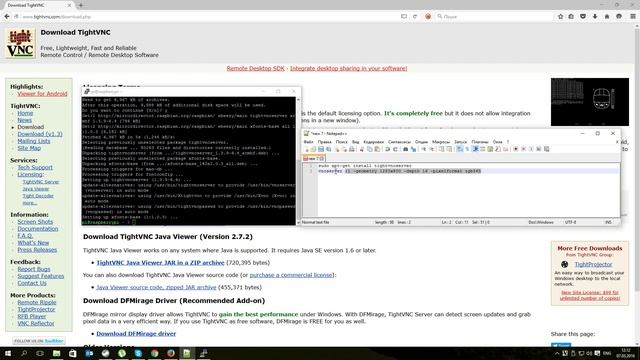Open the purchase a commercial license link
Screen dimensions: 640x360
pos(291,275)
